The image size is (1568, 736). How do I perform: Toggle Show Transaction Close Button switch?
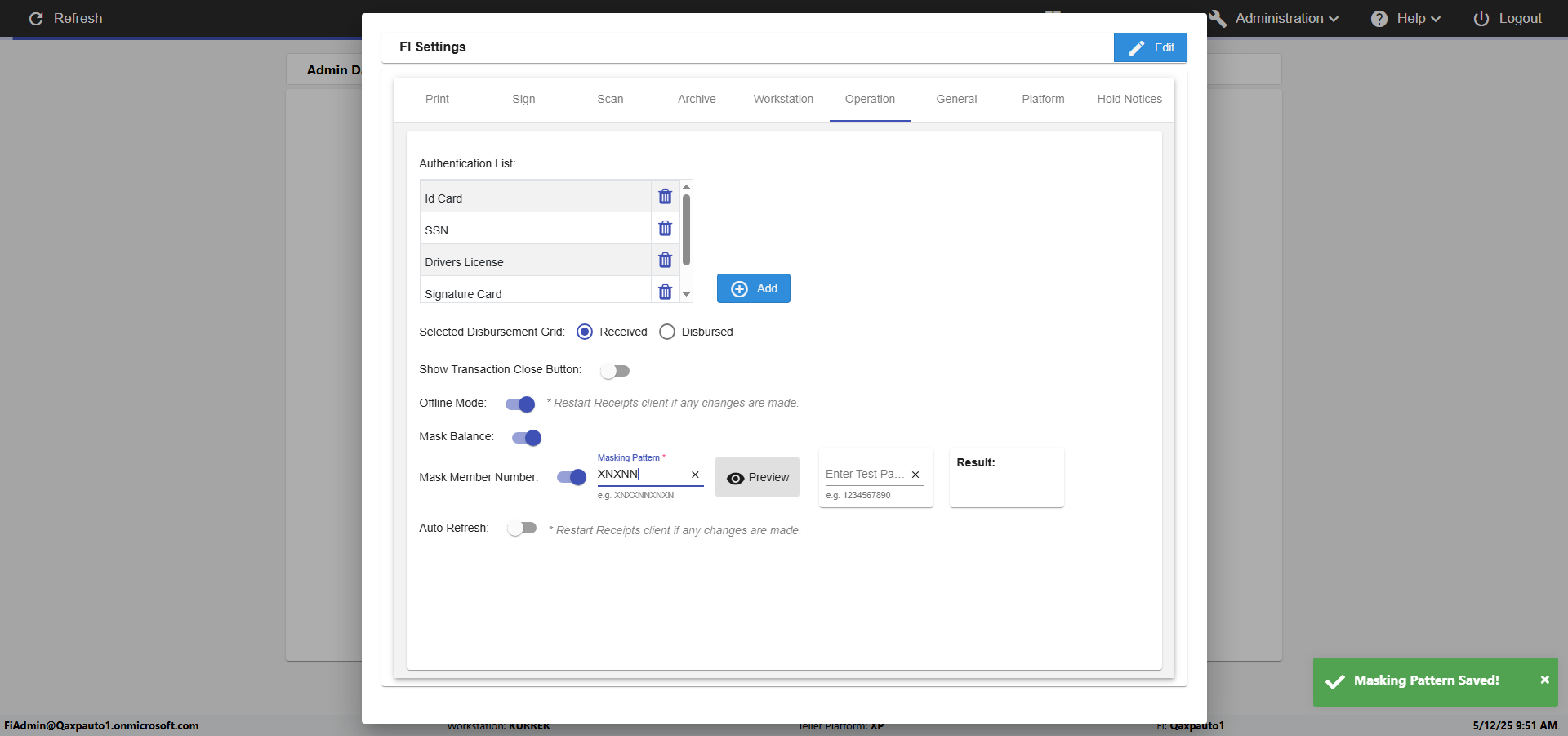pos(615,371)
